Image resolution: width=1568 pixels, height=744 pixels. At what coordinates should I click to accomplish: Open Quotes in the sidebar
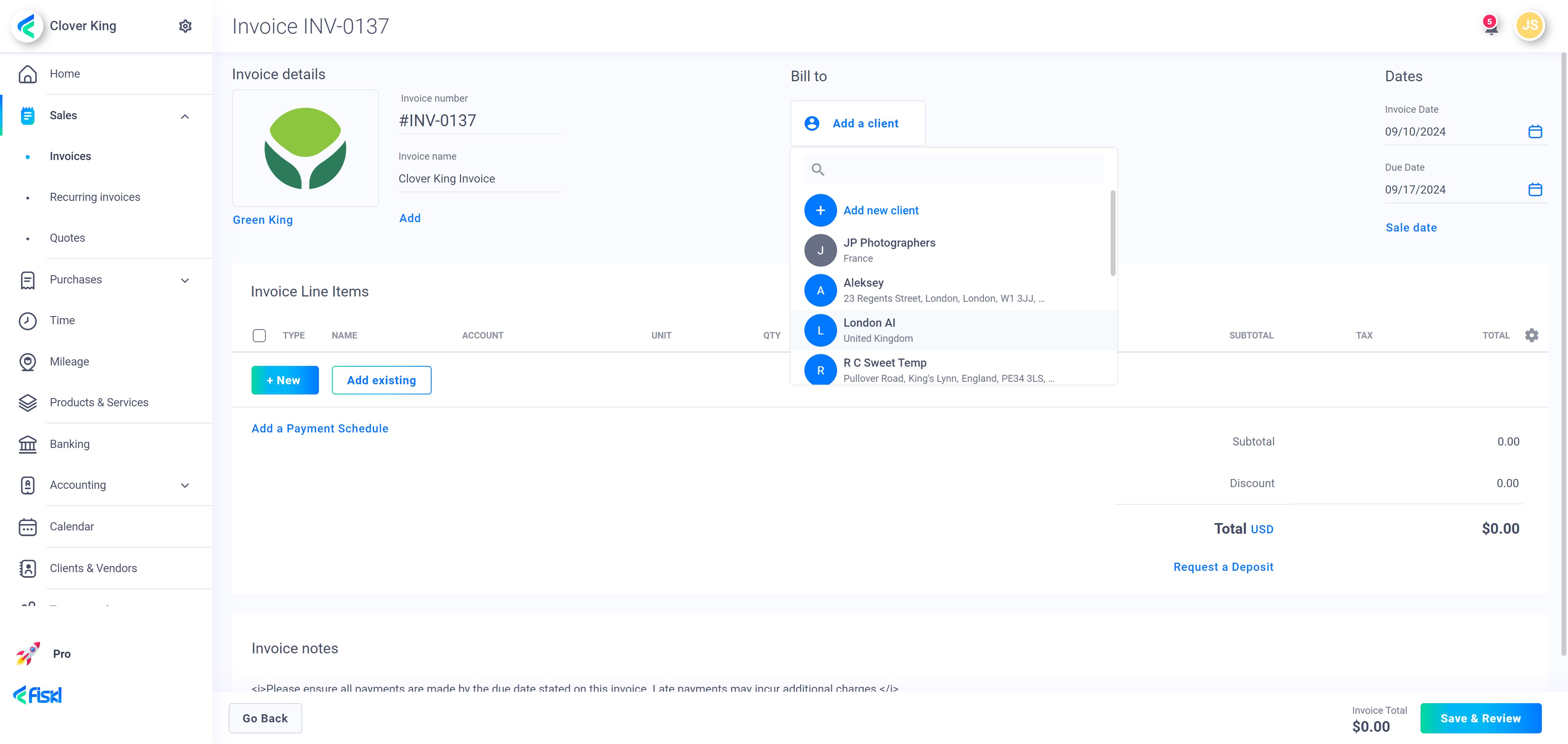point(67,238)
